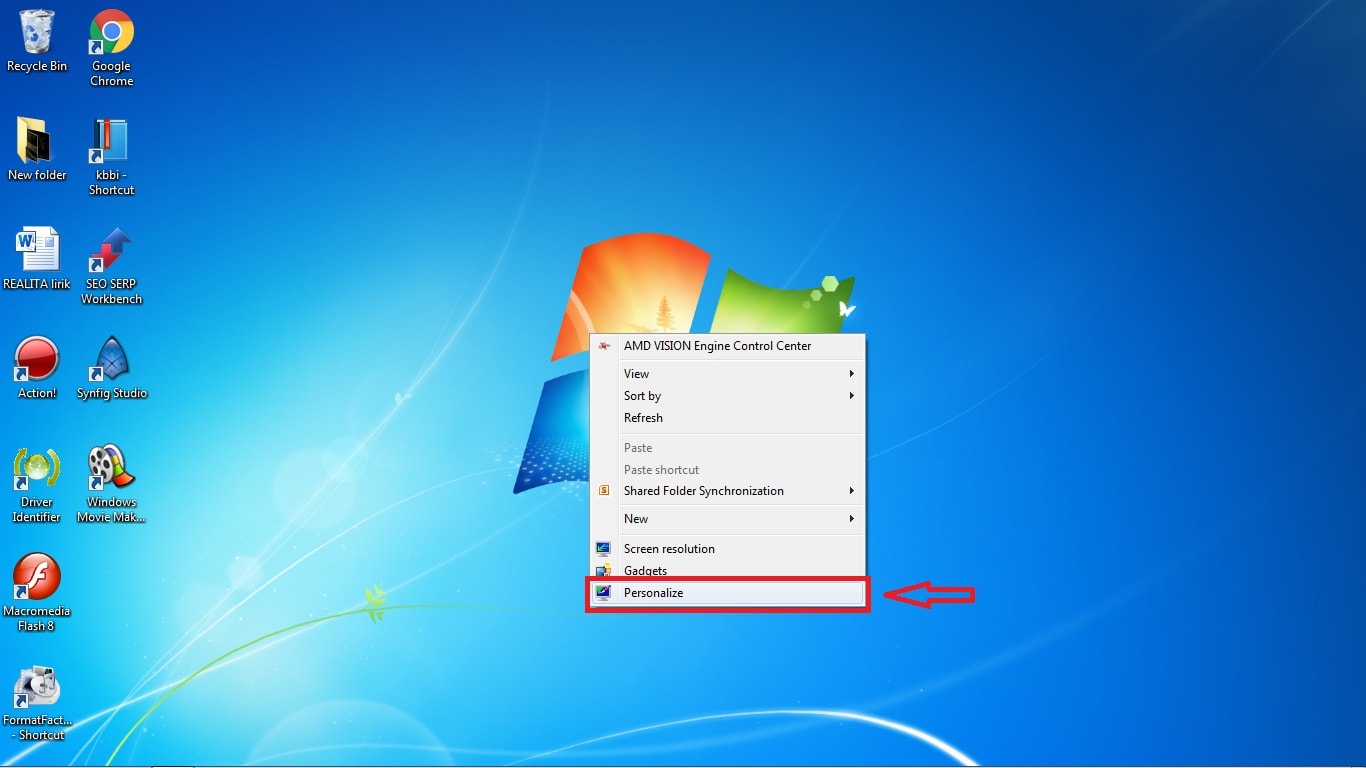The width and height of the screenshot is (1366, 768).
Task: Select the Action! red recorder shortcut
Action: [37, 368]
